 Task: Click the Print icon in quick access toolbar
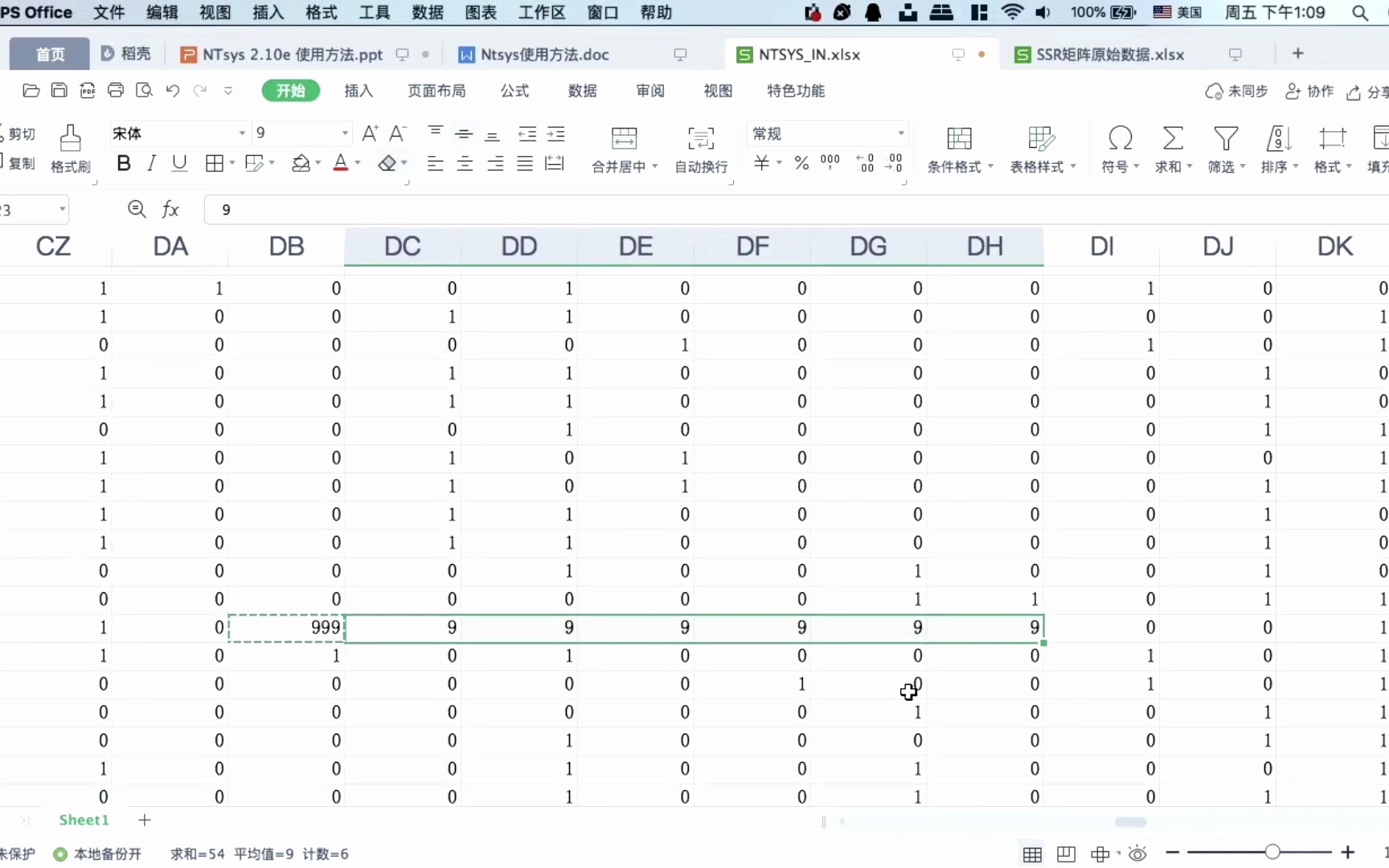click(x=117, y=90)
